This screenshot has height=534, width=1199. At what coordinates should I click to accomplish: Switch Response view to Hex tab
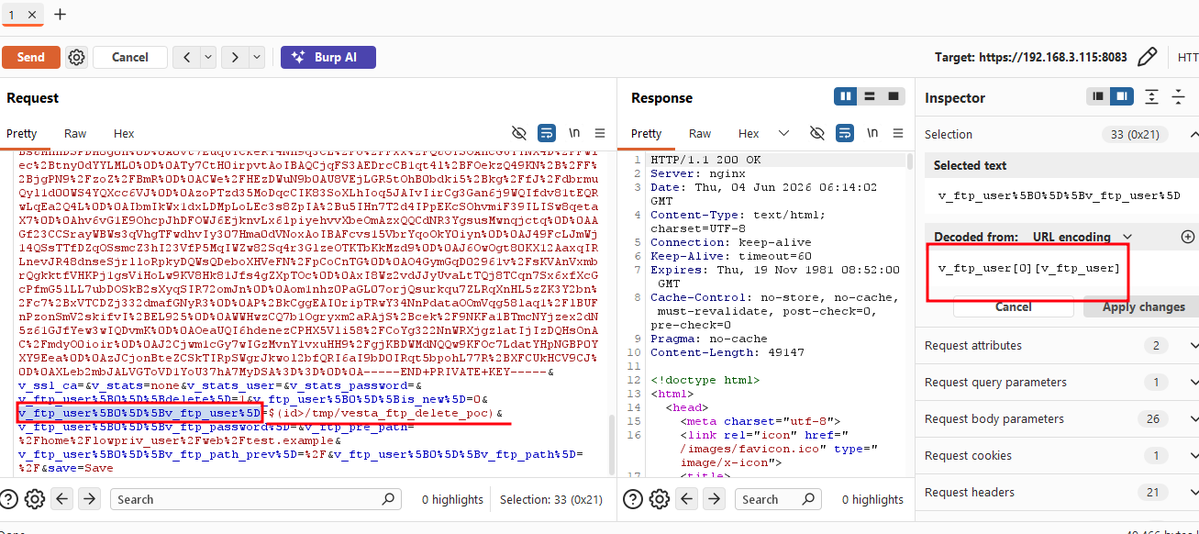[x=749, y=133]
